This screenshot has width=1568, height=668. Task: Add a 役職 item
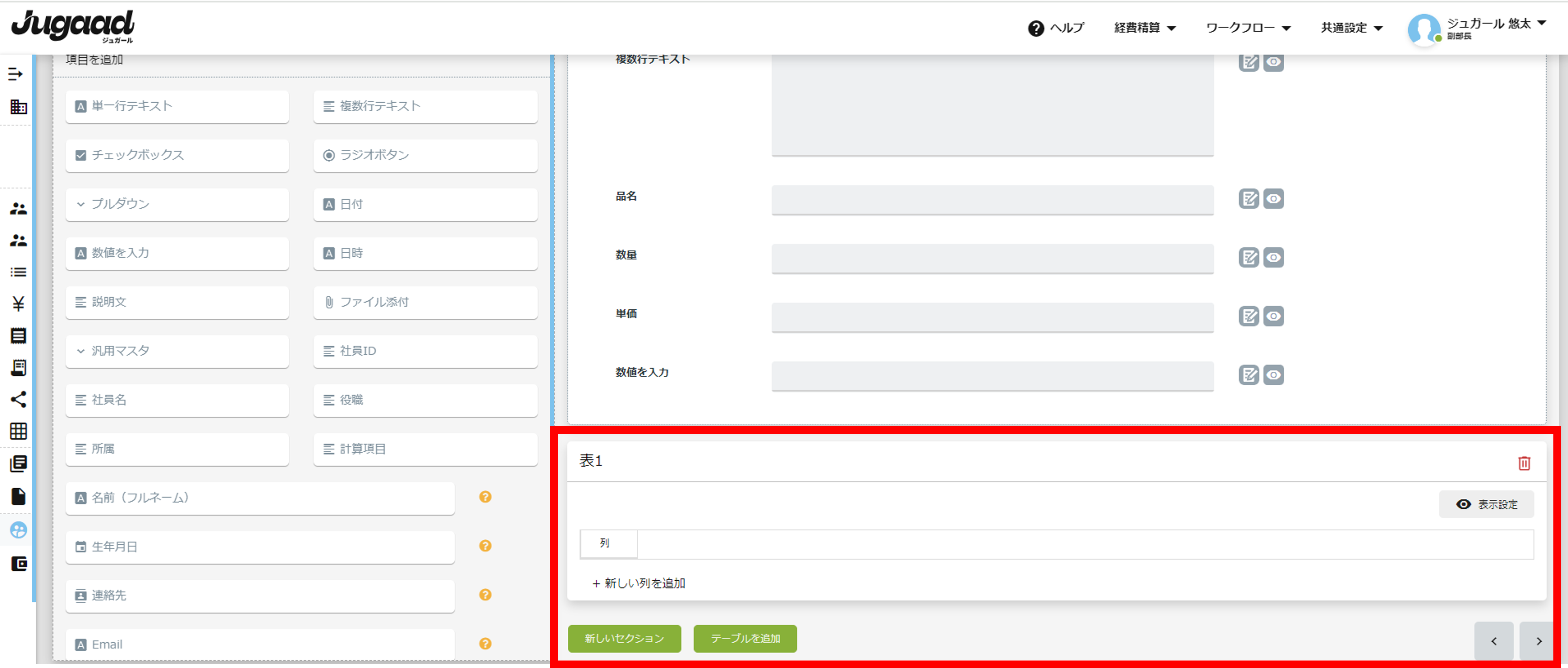425,400
